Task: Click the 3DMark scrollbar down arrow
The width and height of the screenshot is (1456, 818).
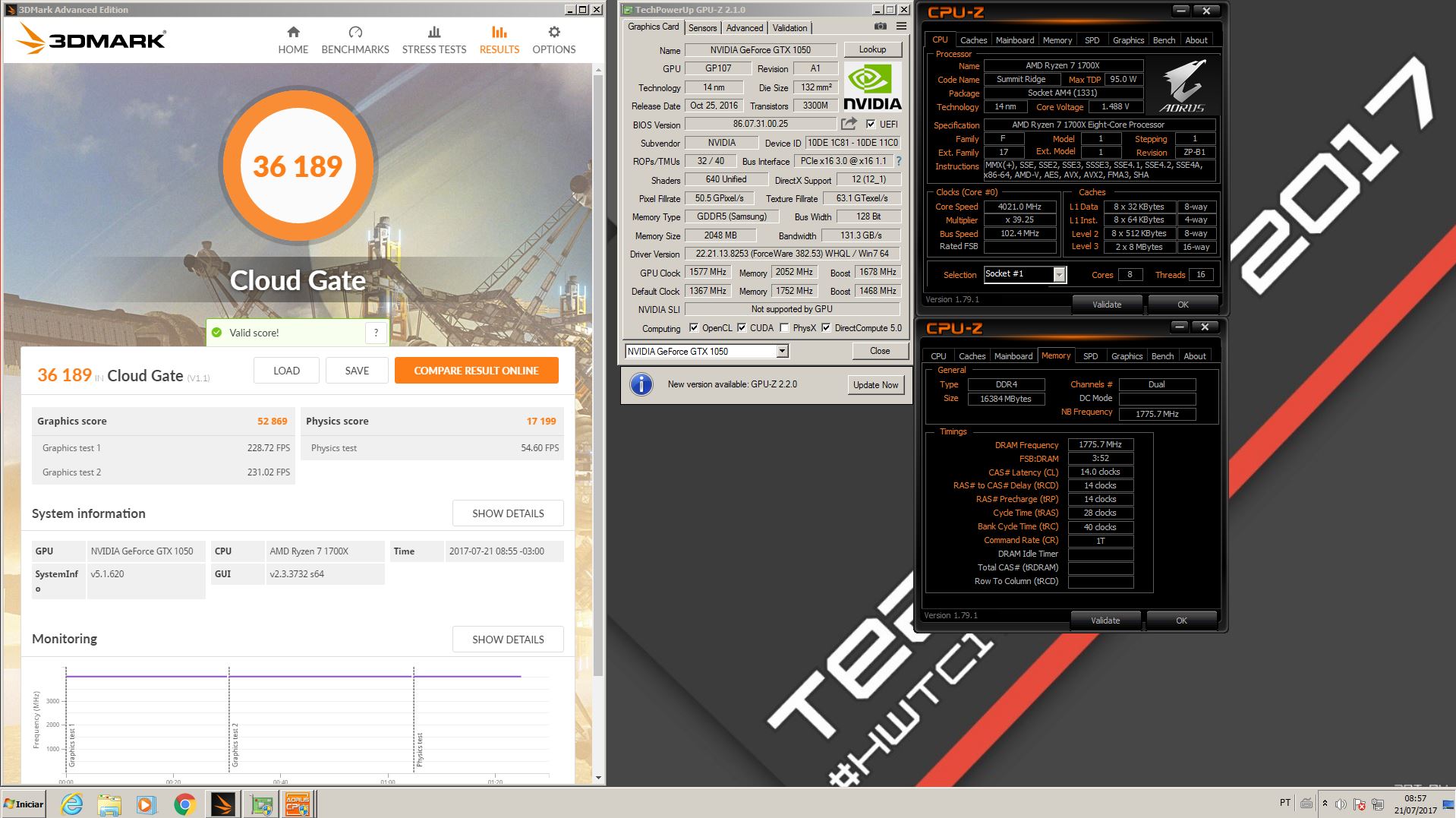Action: point(598,777)
